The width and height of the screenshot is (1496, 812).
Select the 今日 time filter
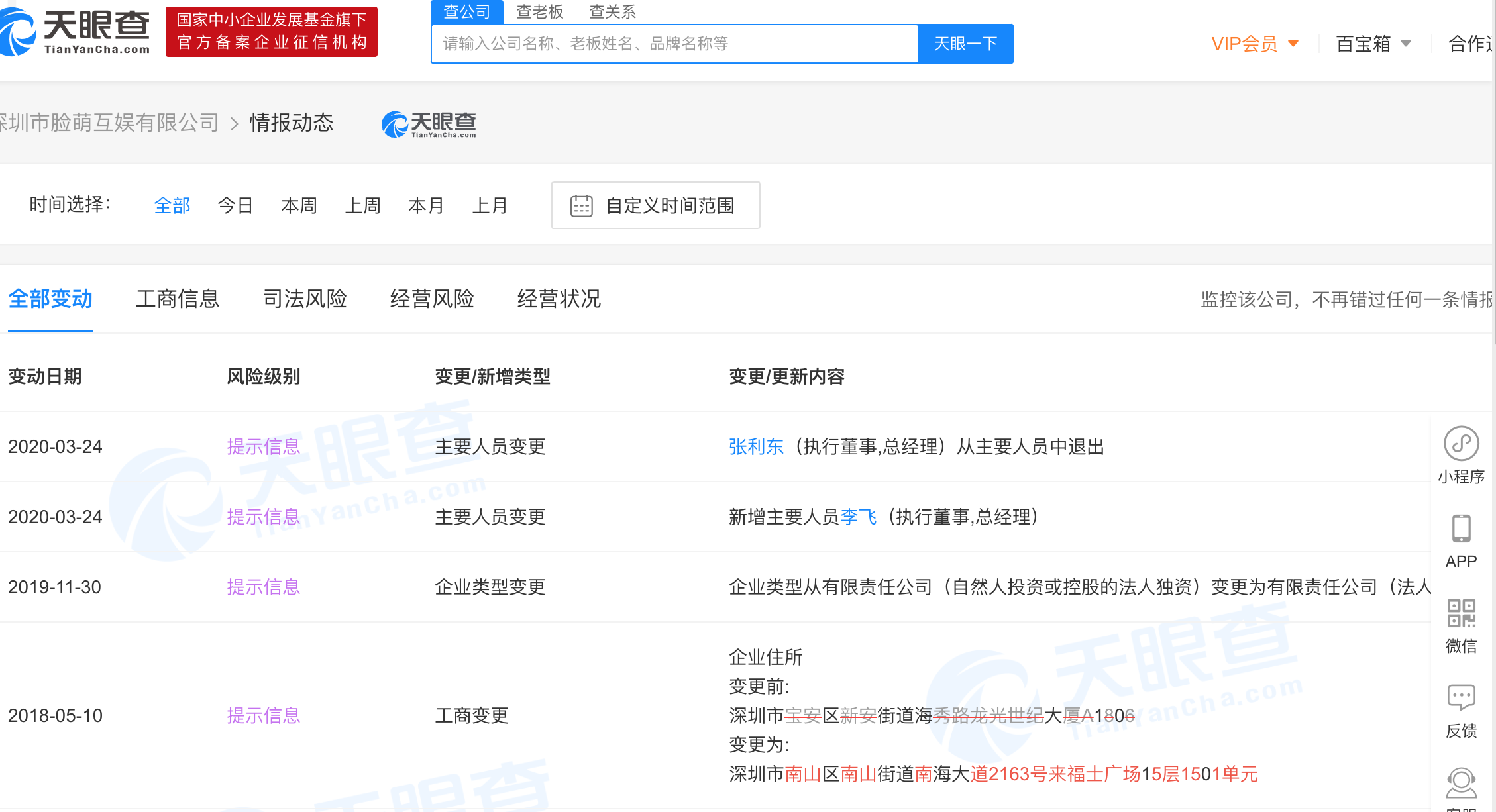[x=235, y=206]
